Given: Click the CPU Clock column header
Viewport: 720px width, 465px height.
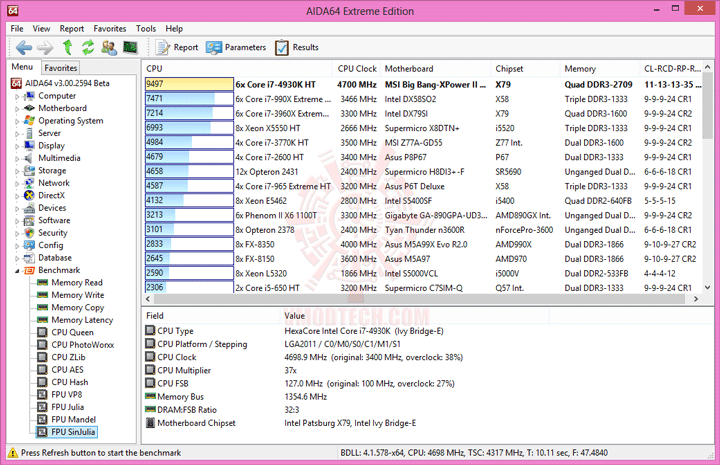Looking at the screenshot, I should click(357, 68).
